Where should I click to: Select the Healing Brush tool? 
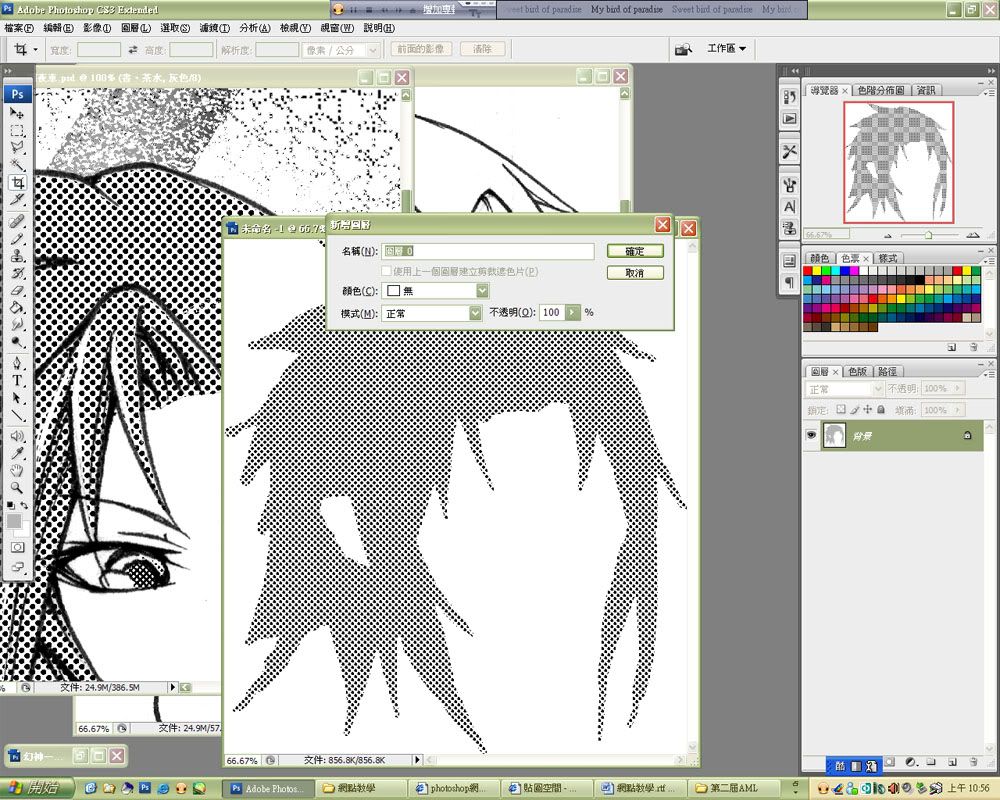pos(17,221)
